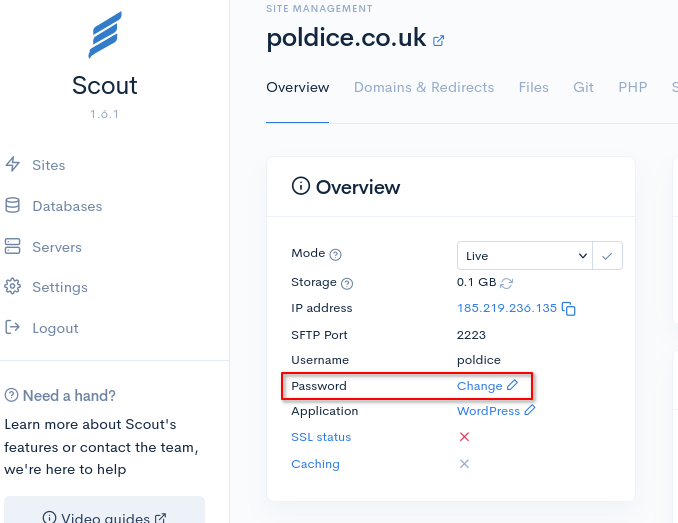This screenshot has height=523, width=678.
Task: Open the Files tab
Action: coord(534,87)
